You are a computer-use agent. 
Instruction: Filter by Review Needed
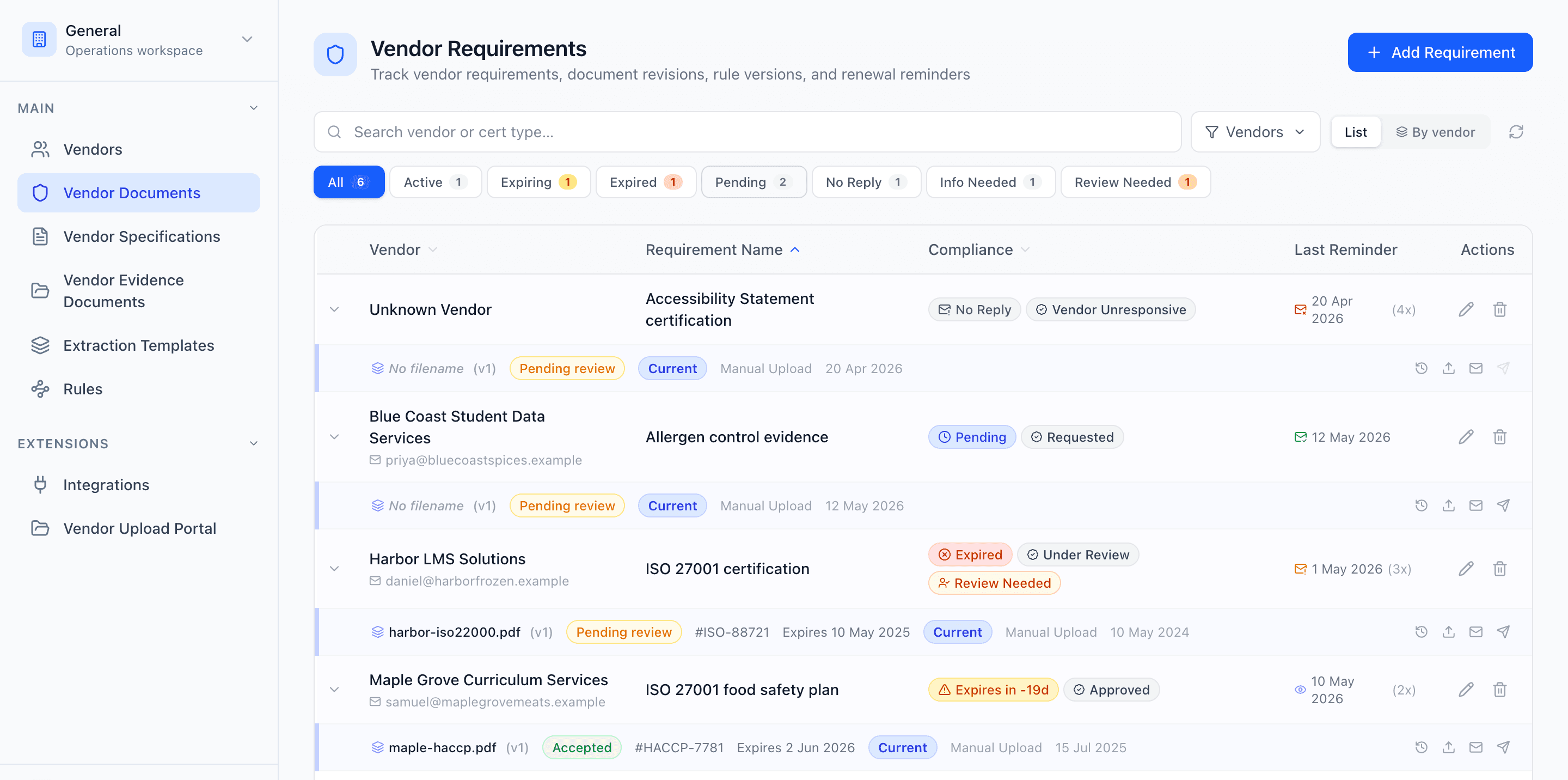1135,181
